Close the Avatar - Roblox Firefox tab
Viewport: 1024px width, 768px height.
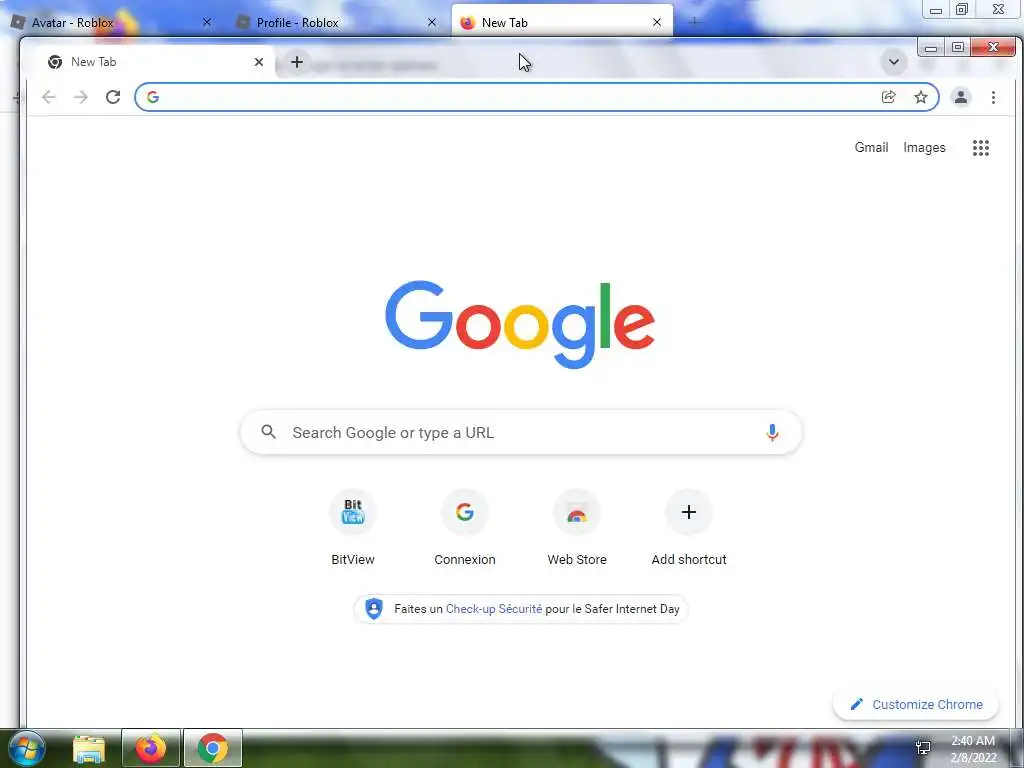pyautogui.click(x=207, y=22)
